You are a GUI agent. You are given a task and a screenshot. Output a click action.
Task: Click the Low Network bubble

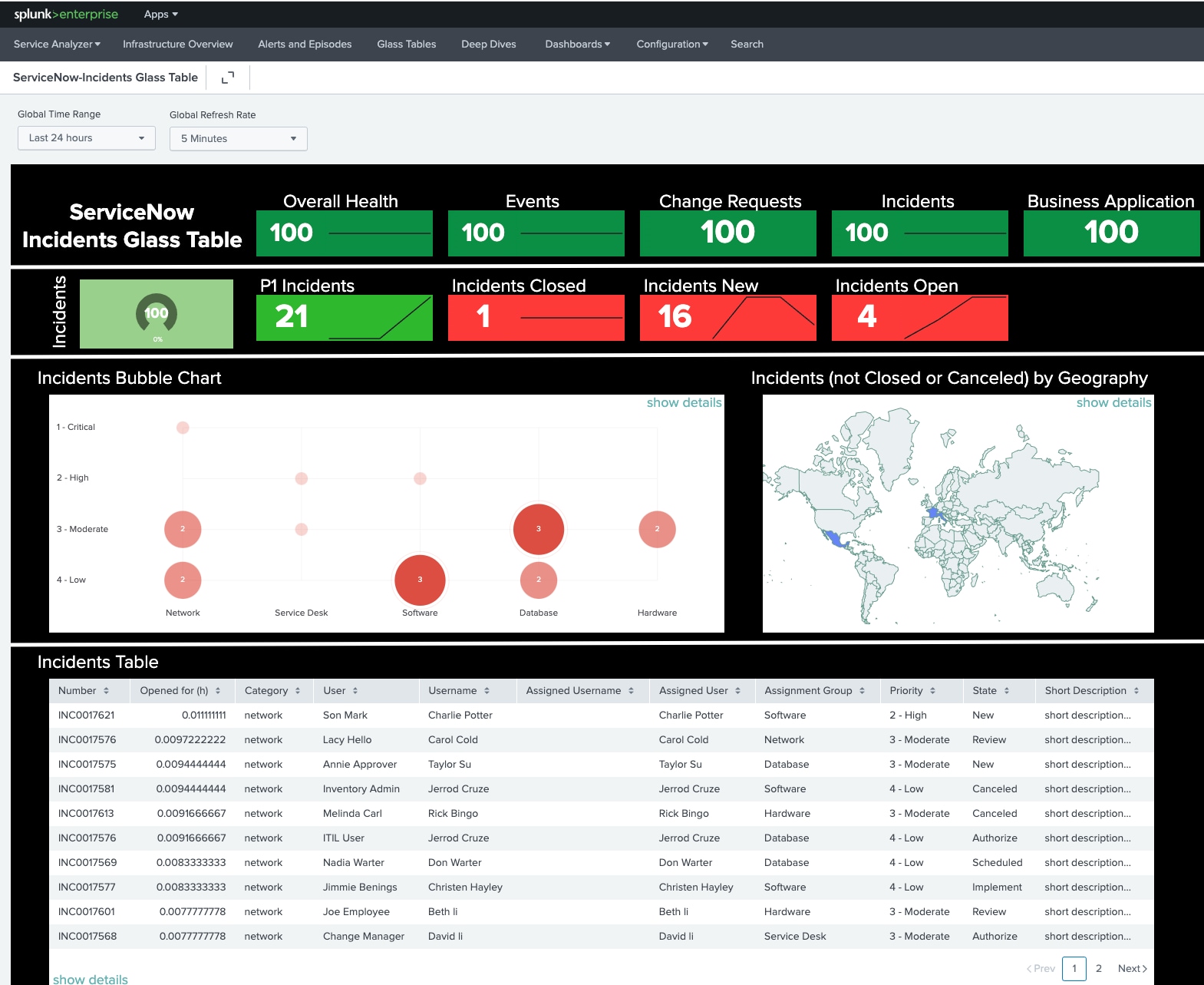(x=183, y=580)
